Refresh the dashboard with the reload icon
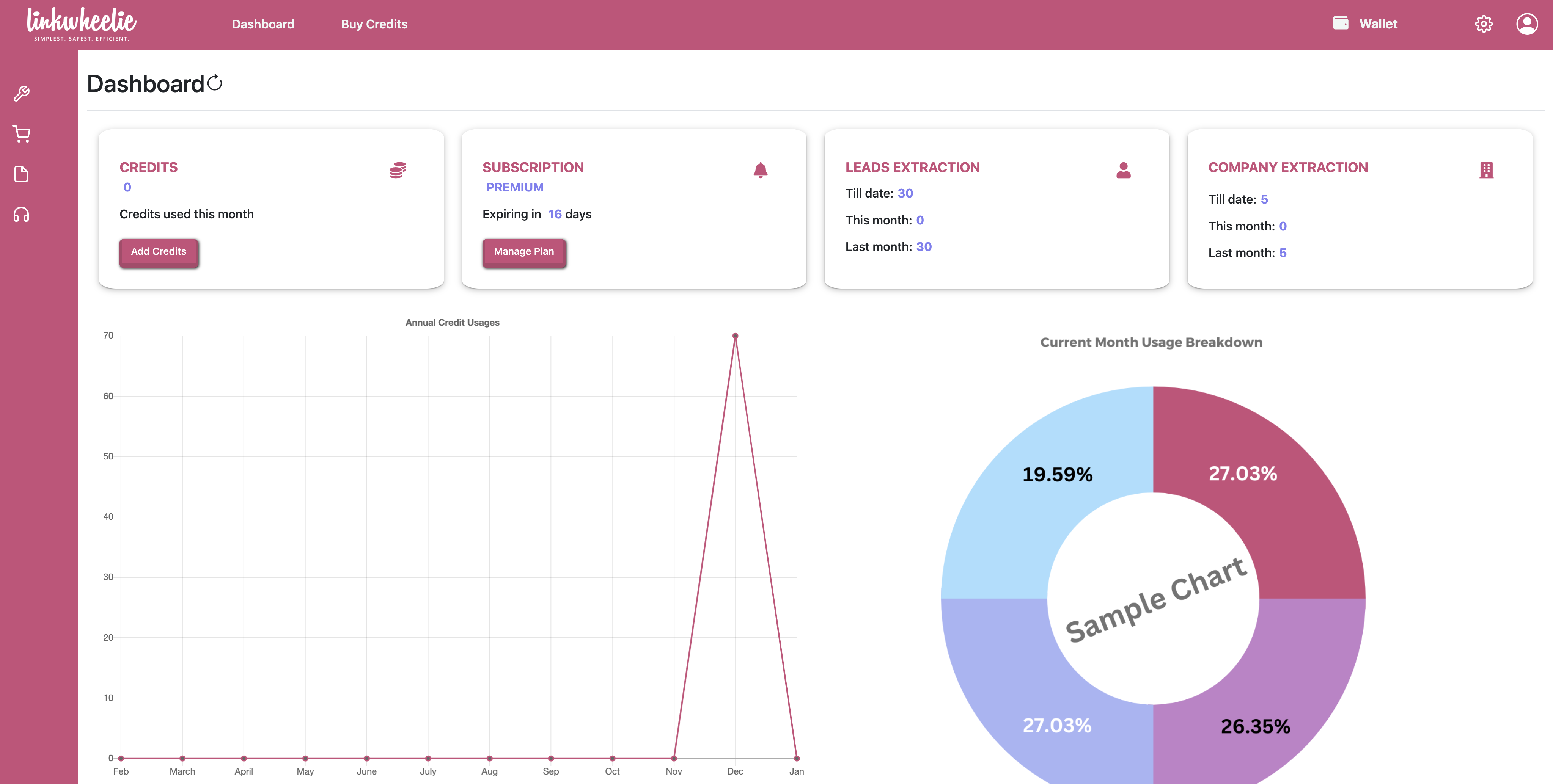Viewport: 1553px width, 784px height. (215, 83)
